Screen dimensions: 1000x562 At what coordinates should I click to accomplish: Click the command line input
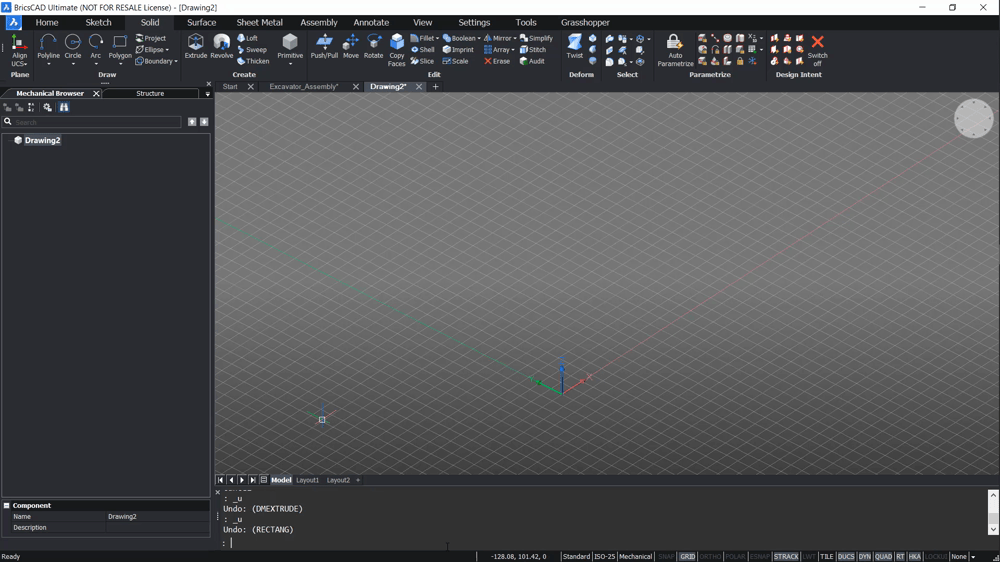pyautogui.click(x=603, y=543)
